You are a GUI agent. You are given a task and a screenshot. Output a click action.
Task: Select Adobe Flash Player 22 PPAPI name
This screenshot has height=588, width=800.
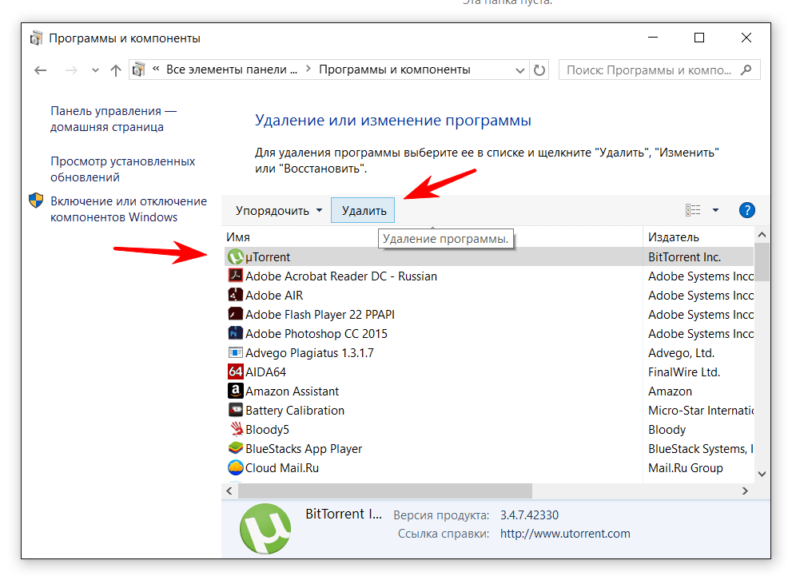(320, 314)
